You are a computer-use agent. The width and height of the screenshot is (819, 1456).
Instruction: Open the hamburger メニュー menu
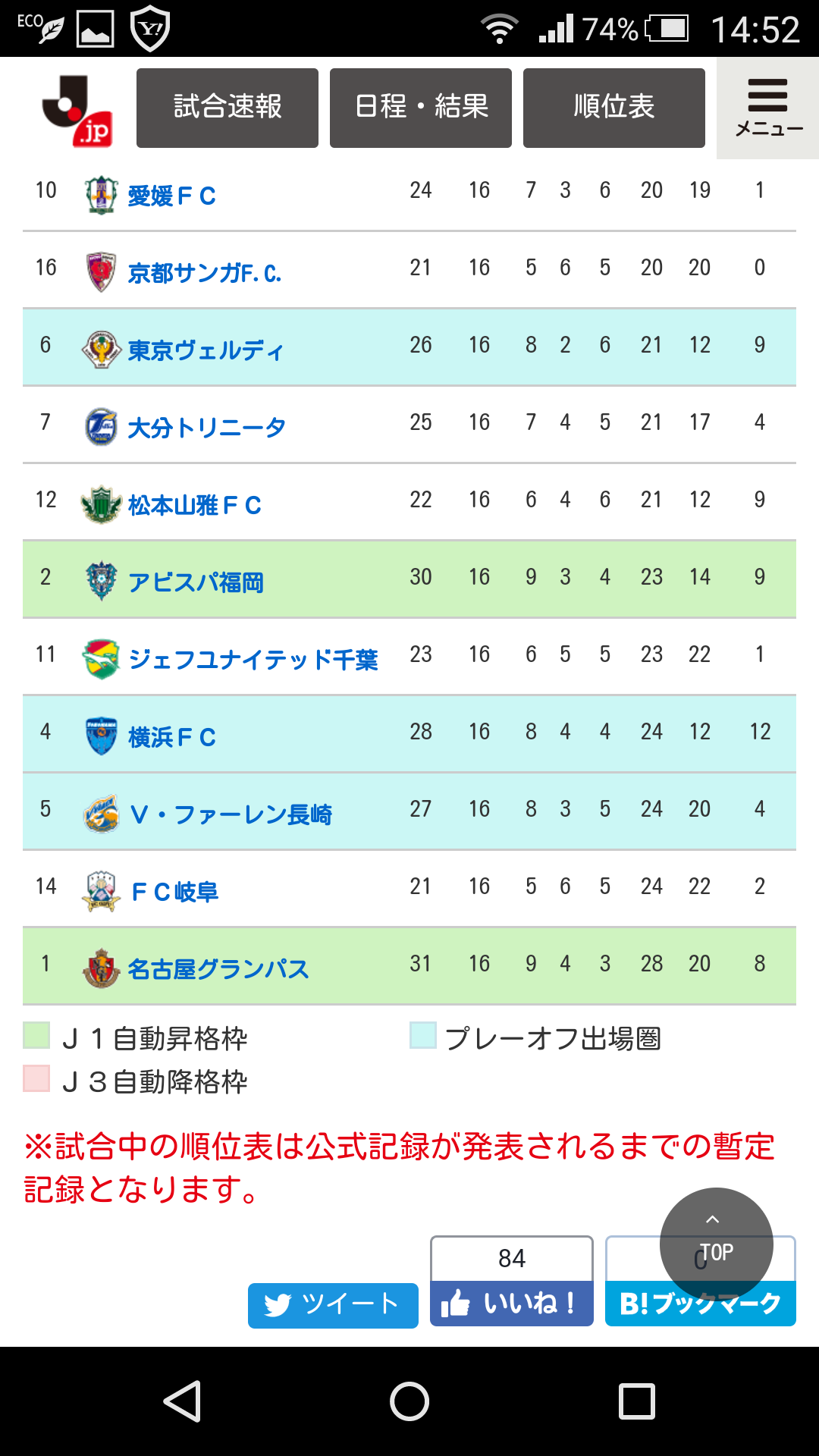(767, 108)
